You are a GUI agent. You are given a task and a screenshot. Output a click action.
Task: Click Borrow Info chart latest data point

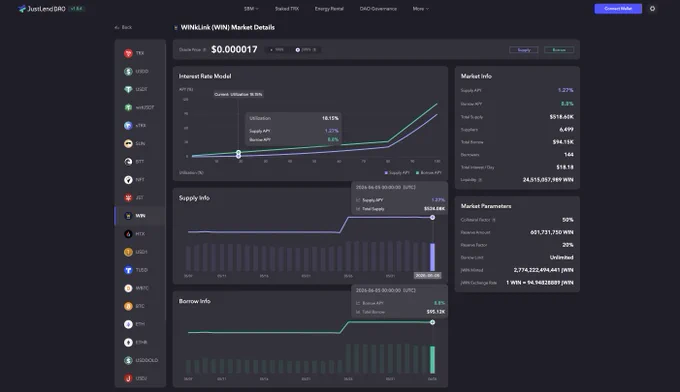[x=432, y=322]
